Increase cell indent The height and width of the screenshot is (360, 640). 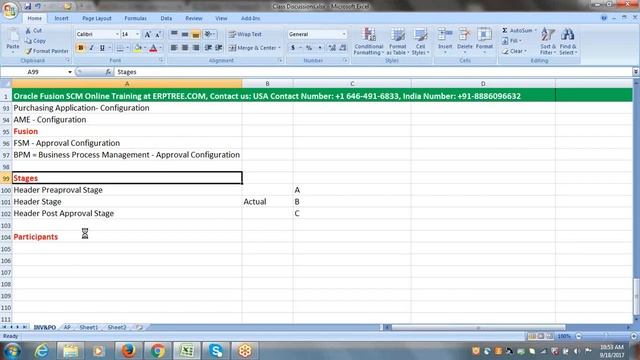[219, 48]
